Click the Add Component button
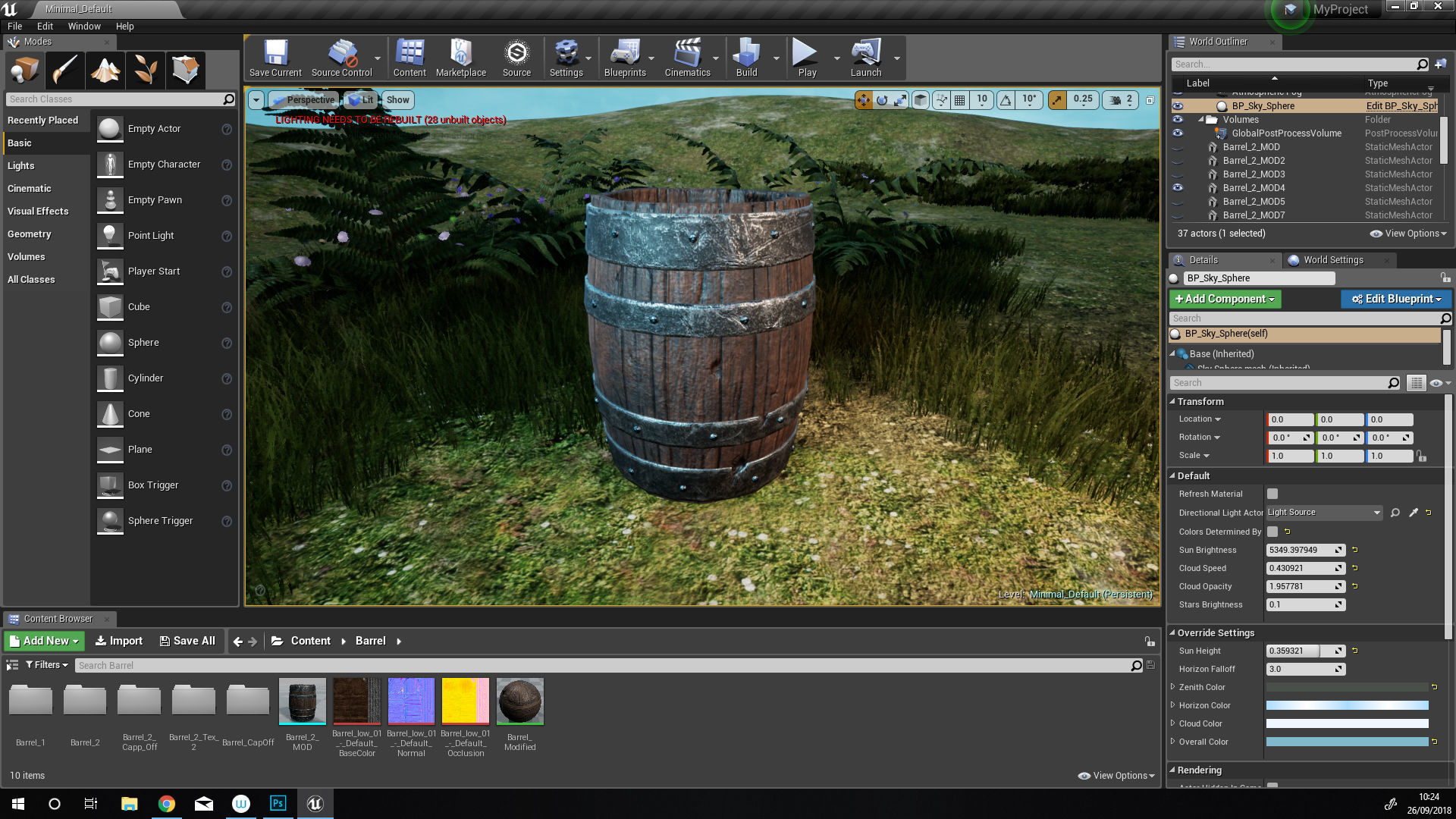 click(x=1225, y=300)
